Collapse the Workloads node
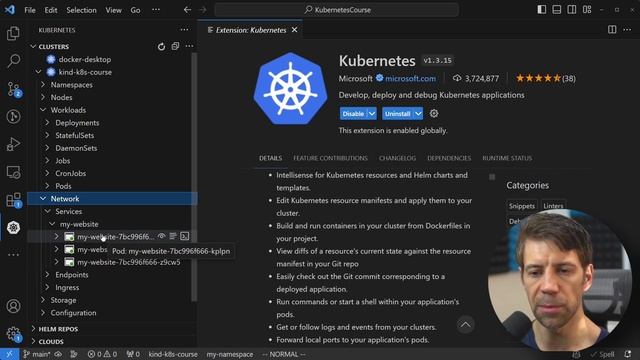This screenshot has width=640, height=360. coord(43,110)
